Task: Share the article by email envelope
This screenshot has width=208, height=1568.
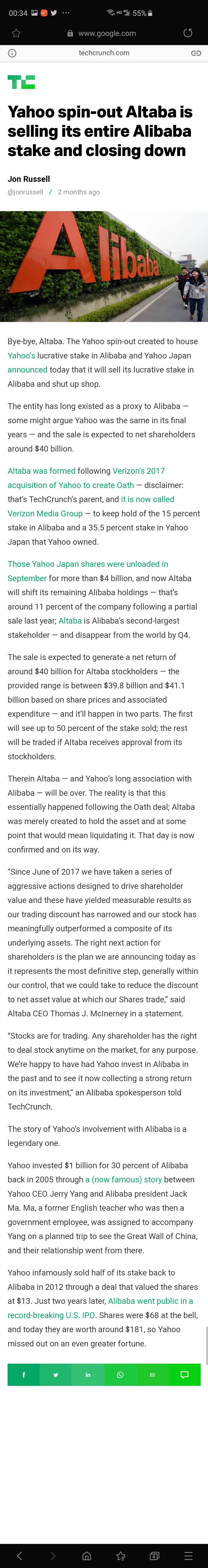Action: click(x=152, y=1374)
